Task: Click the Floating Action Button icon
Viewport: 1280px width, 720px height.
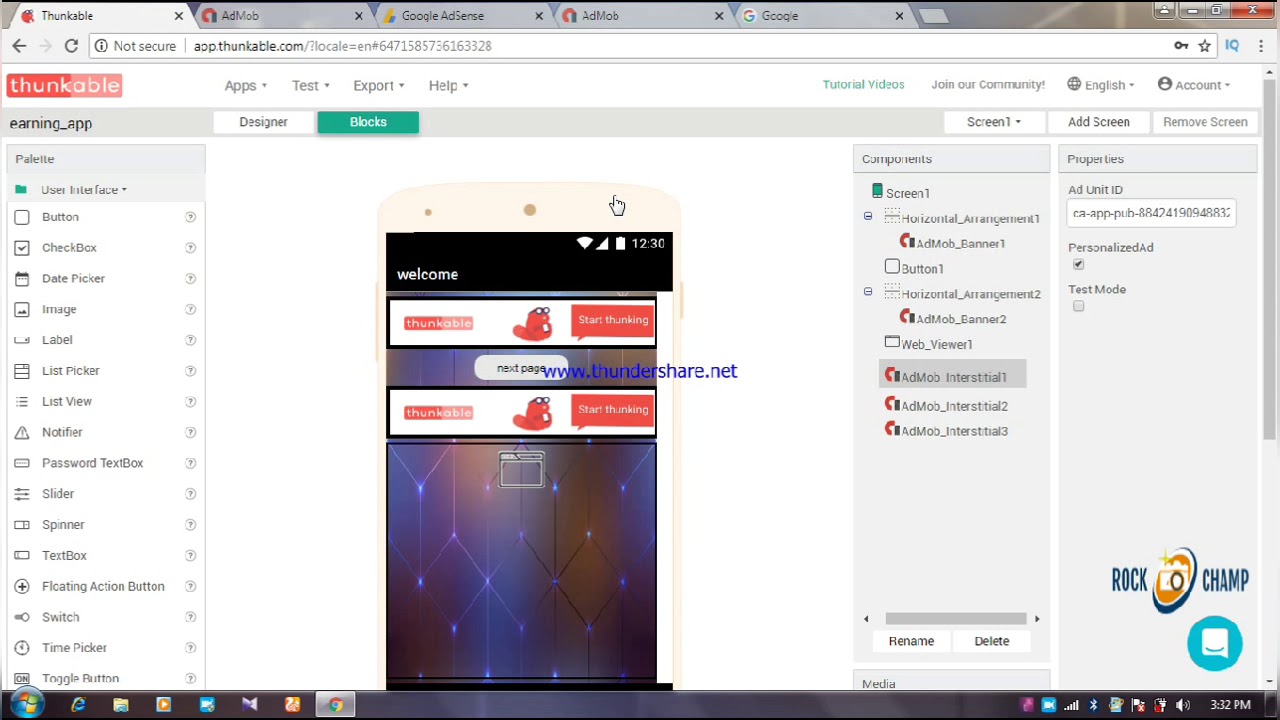Action: coord(22,587)
